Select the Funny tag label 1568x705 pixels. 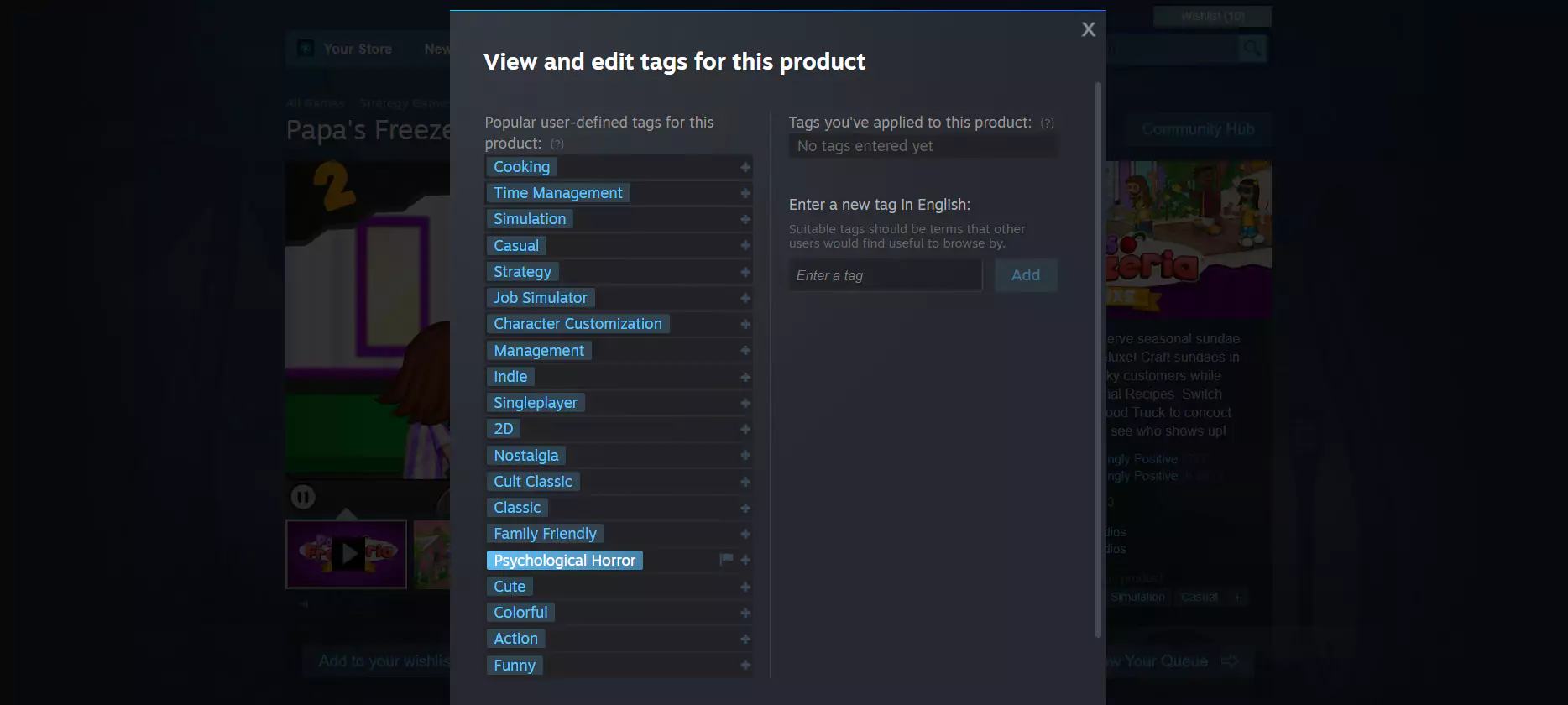click(515, 666)
